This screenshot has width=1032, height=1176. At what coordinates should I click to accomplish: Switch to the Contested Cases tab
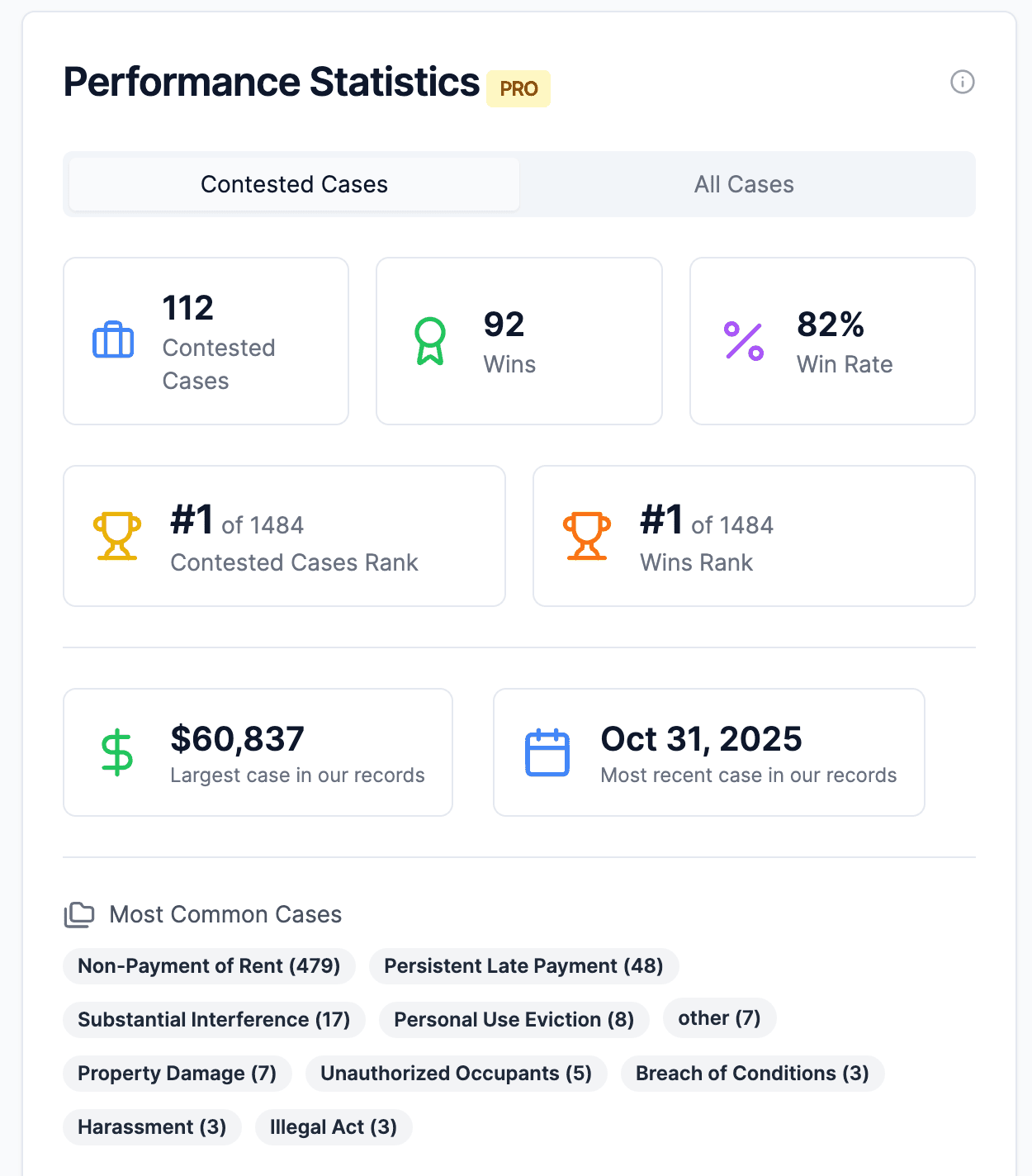tap(294, 184)
